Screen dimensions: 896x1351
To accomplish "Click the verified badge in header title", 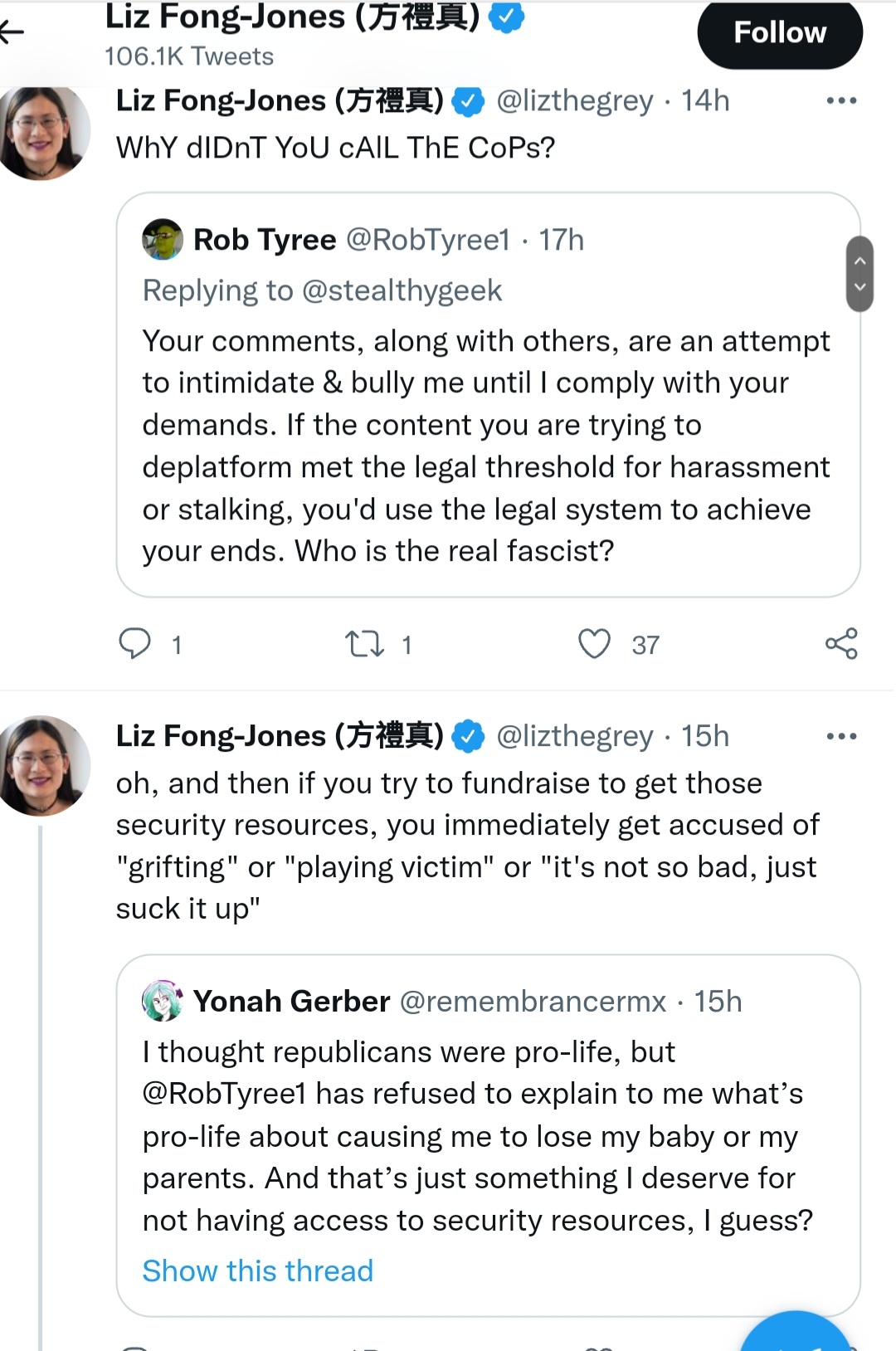I will [506, 17].
